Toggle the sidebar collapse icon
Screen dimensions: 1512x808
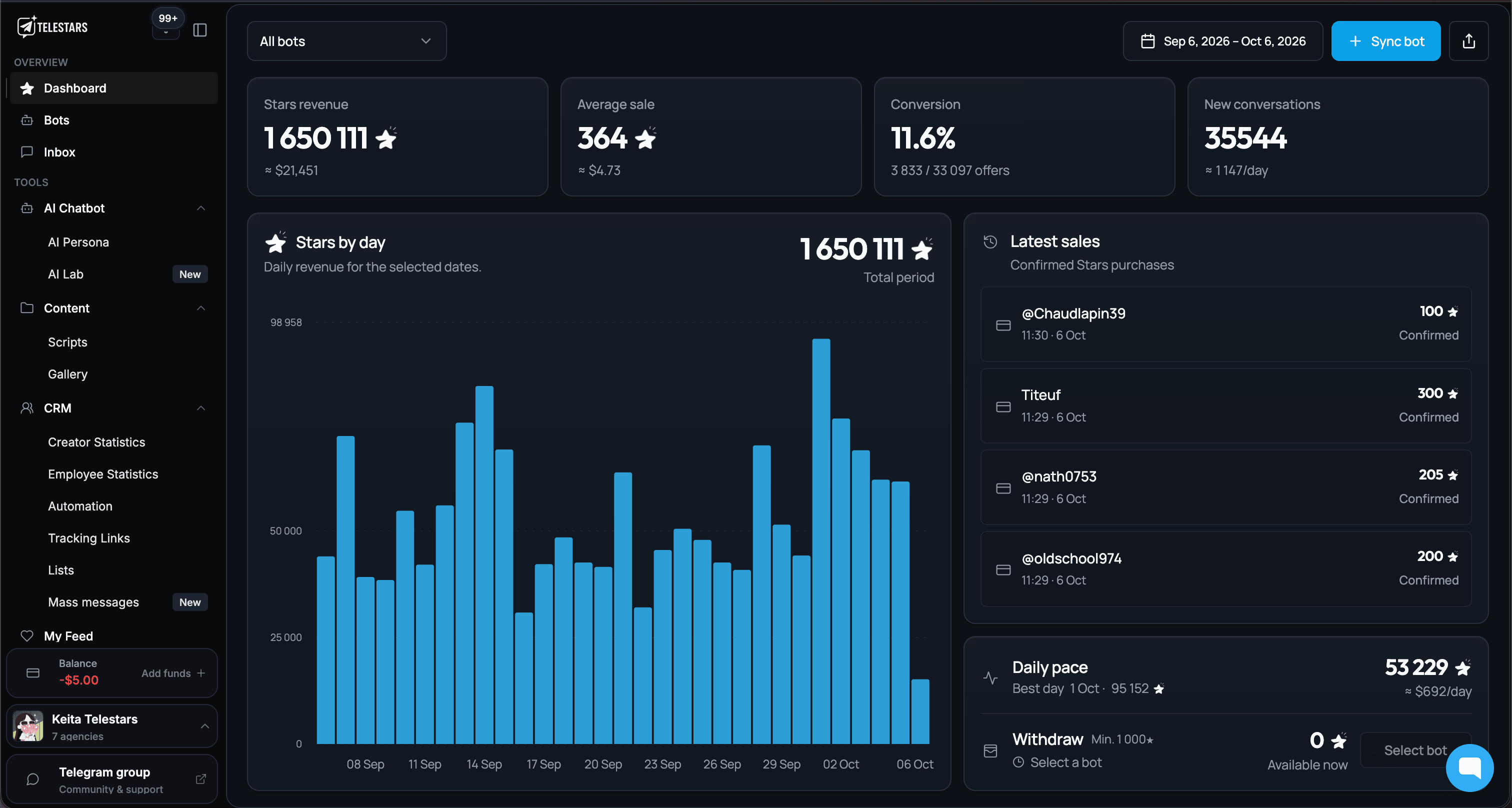pos(200,30)
